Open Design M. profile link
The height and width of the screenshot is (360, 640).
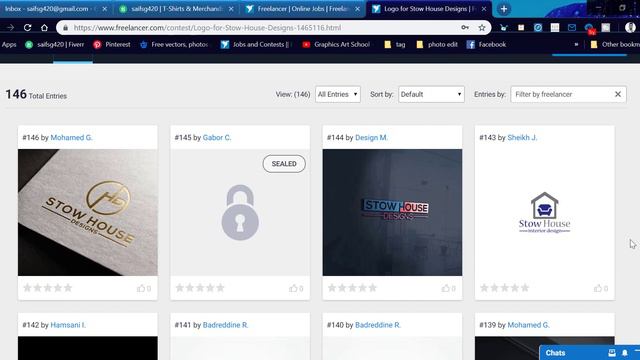pos(371,138)
